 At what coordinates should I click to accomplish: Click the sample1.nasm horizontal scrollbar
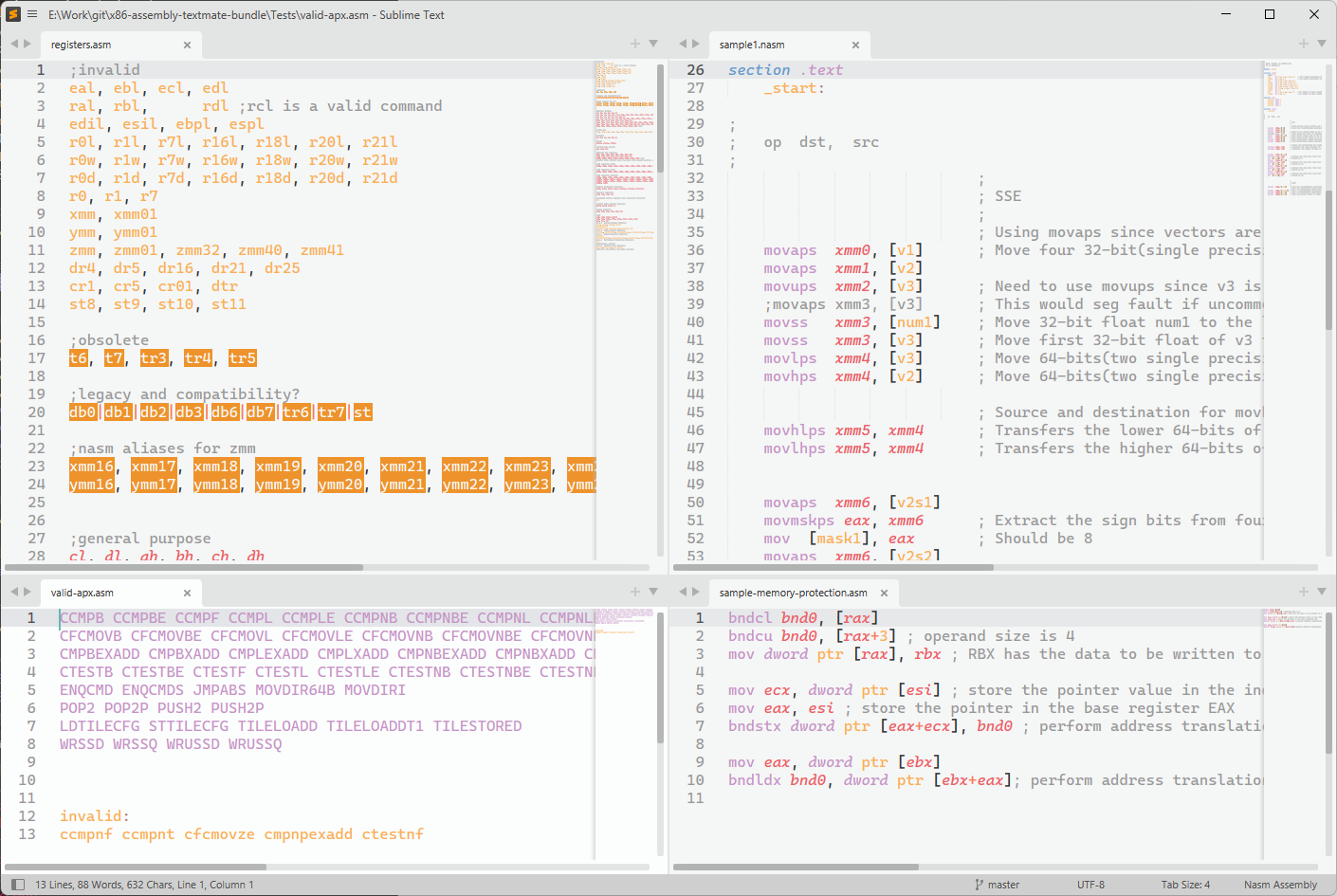[833, 567]
